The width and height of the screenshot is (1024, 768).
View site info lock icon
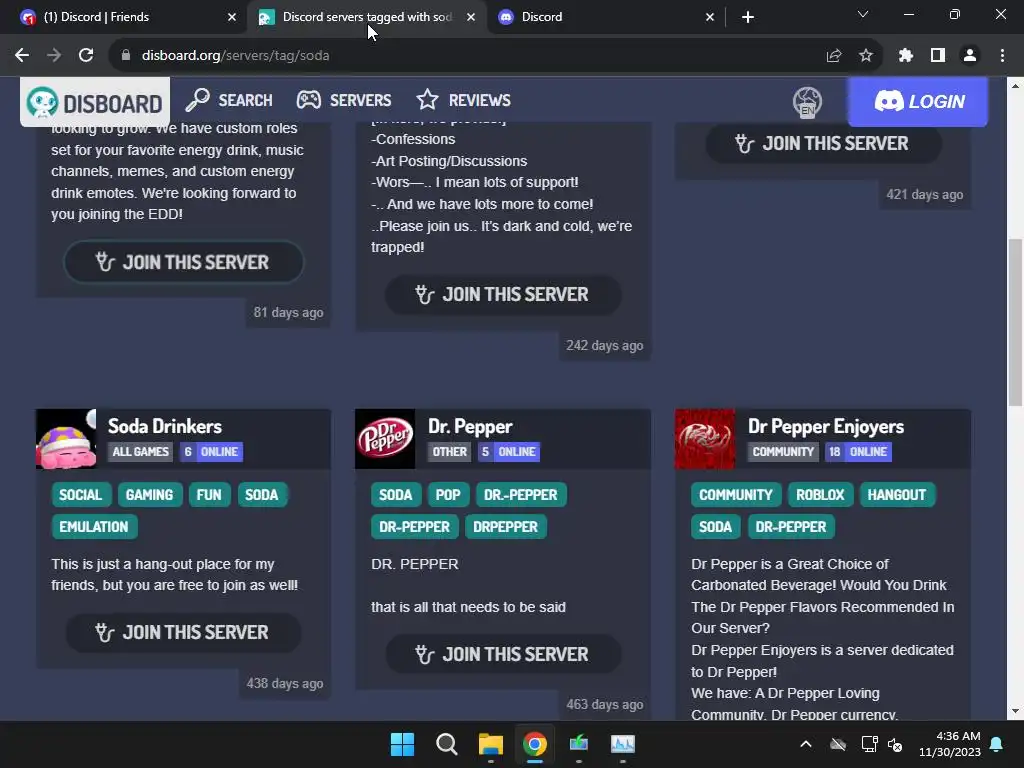[x=126, y=56]
